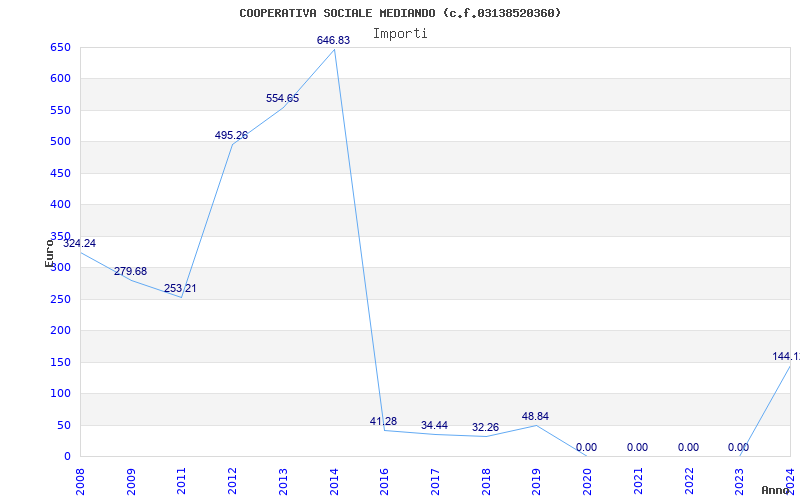Click the 2014 year axis label
The image size is (800, 500).
tap(334, 480)
